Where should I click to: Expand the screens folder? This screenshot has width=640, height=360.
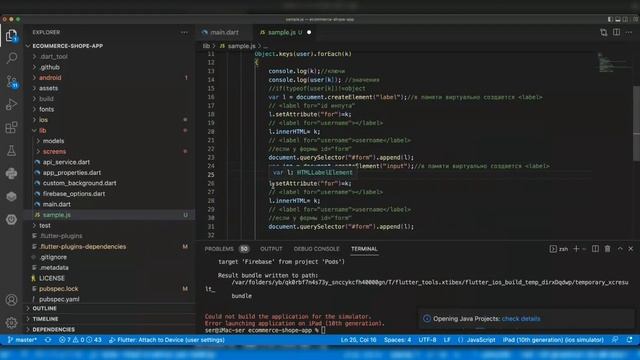(x=54, y=151)
